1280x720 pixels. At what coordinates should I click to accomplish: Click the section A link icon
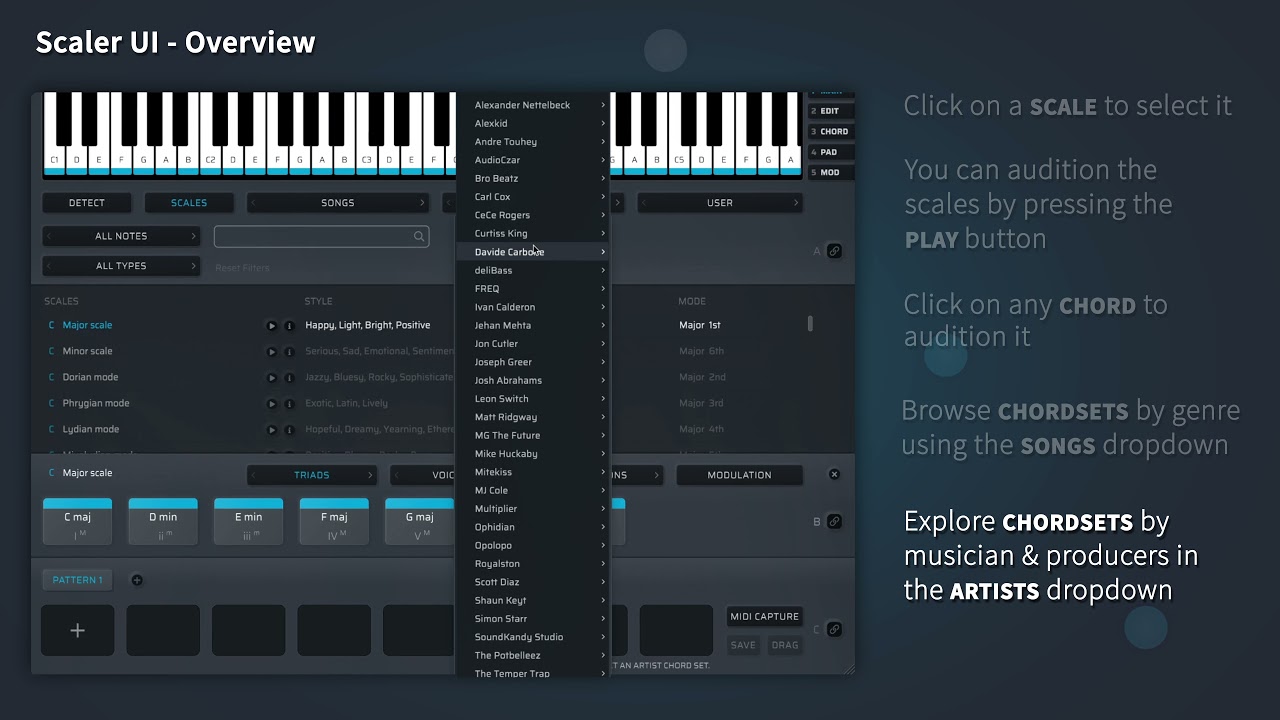pyautogui.click(x=834, y=251)
